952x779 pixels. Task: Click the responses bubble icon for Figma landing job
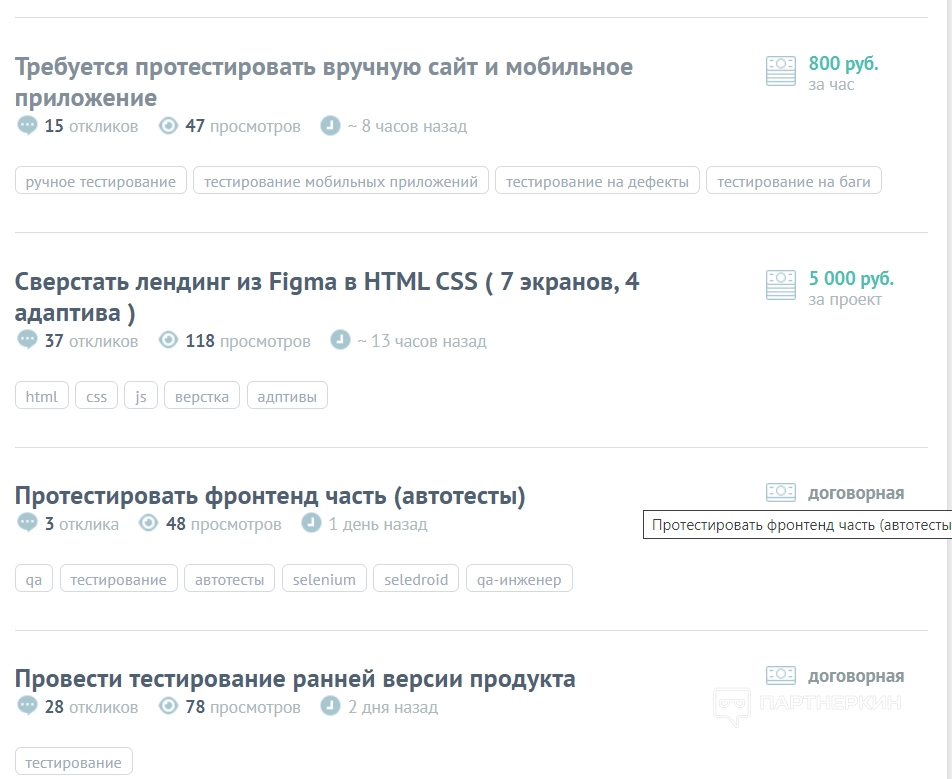coord(27,340)
